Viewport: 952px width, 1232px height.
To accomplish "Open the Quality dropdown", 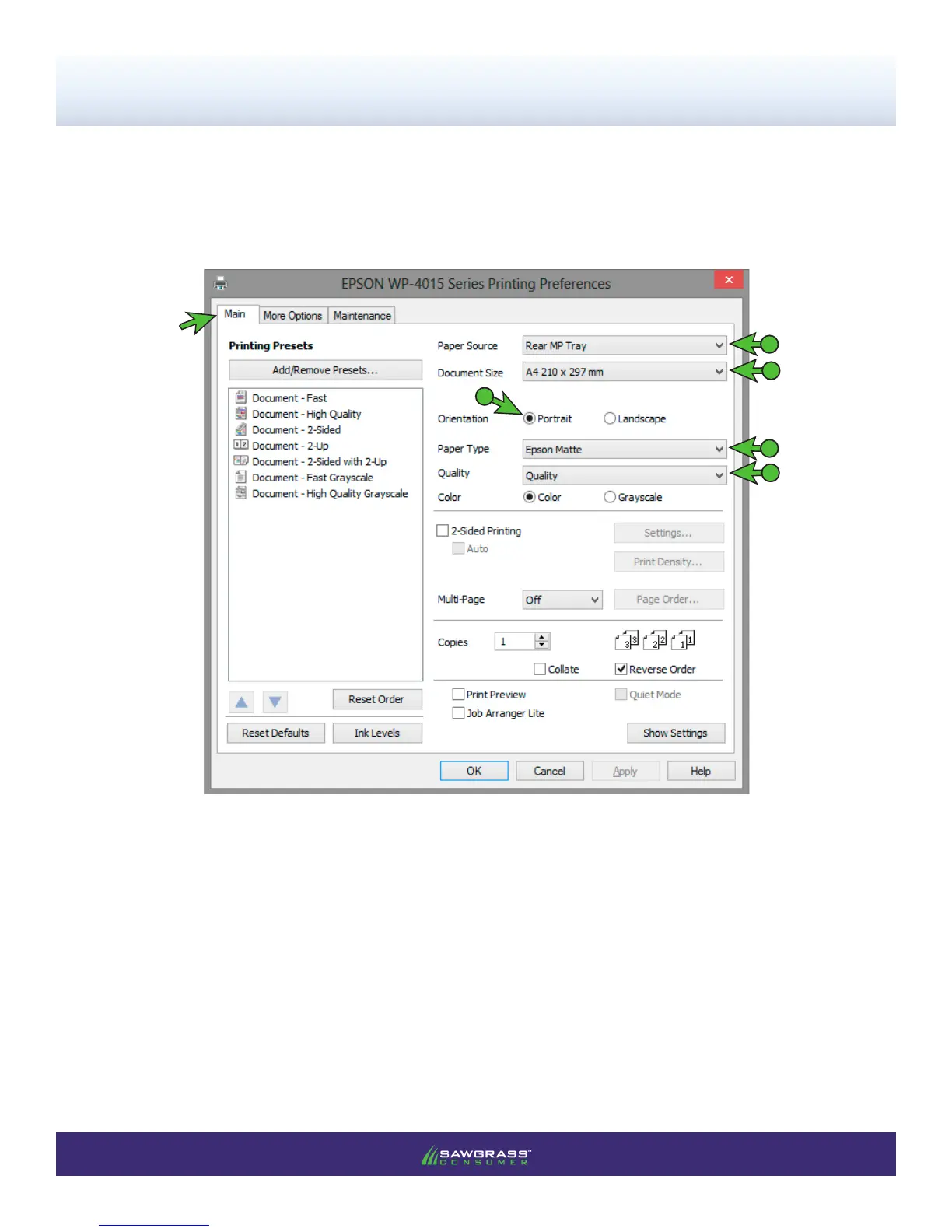I will tap(625, 475).
